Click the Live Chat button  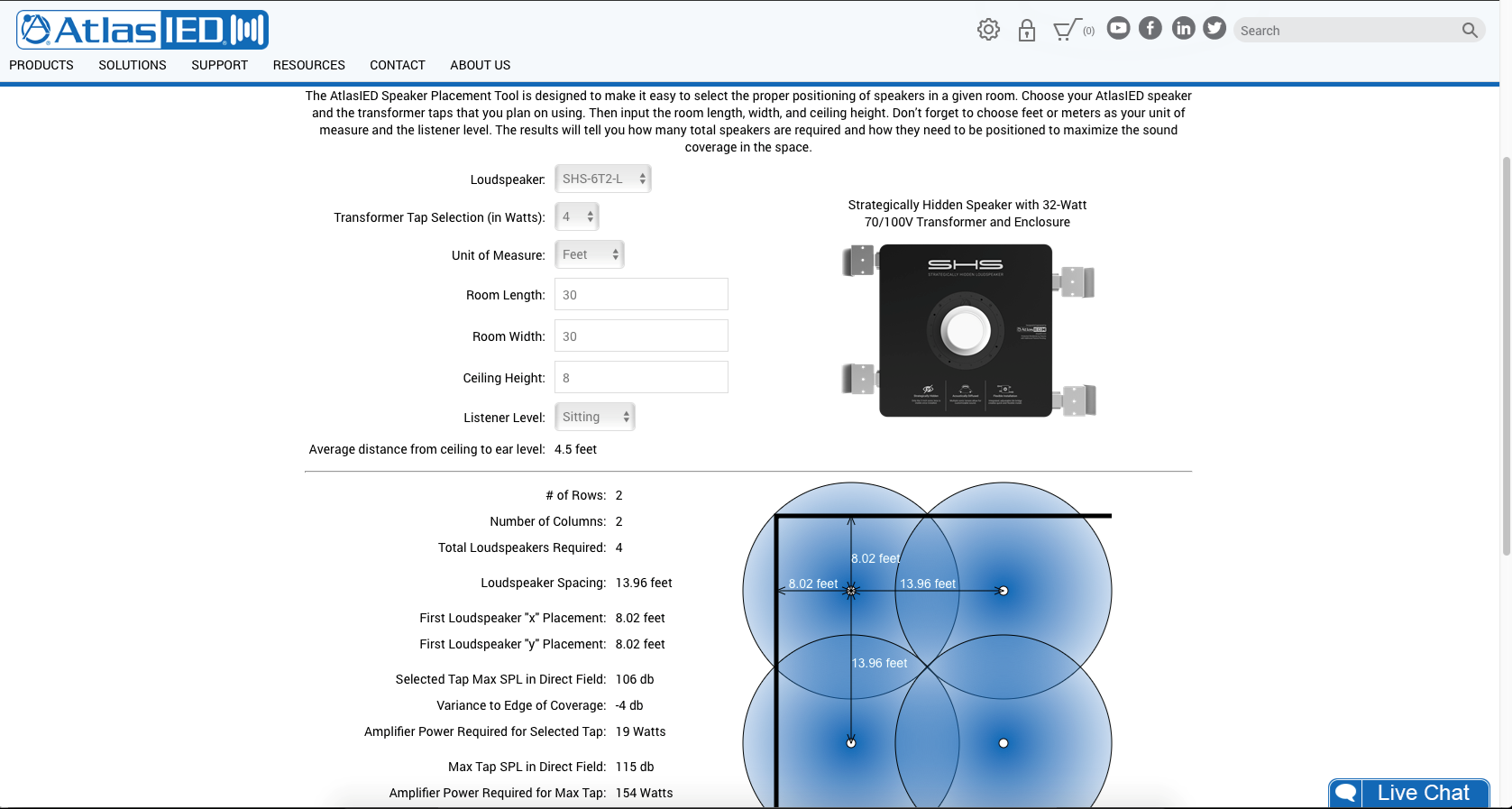1409,794
